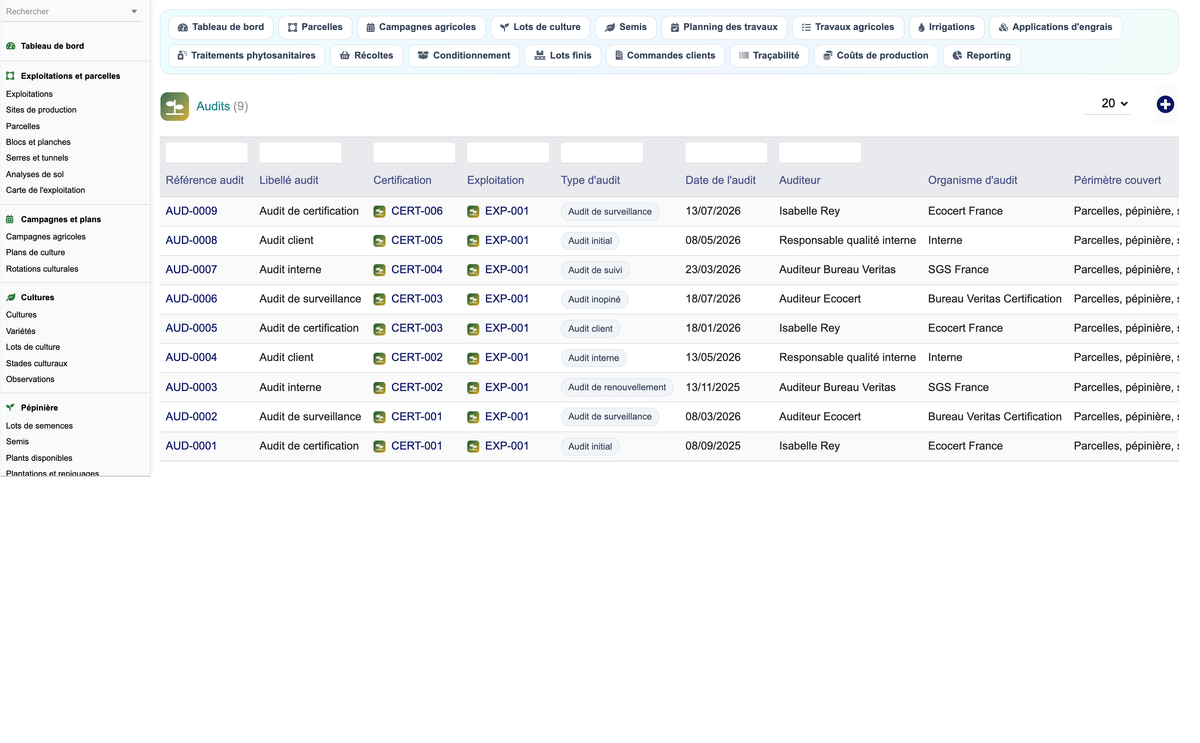The width and height of the screenshot is (1200, 743).
Task: Click exploitation icon in AUD-0001 row
Action: pos(473,446)
